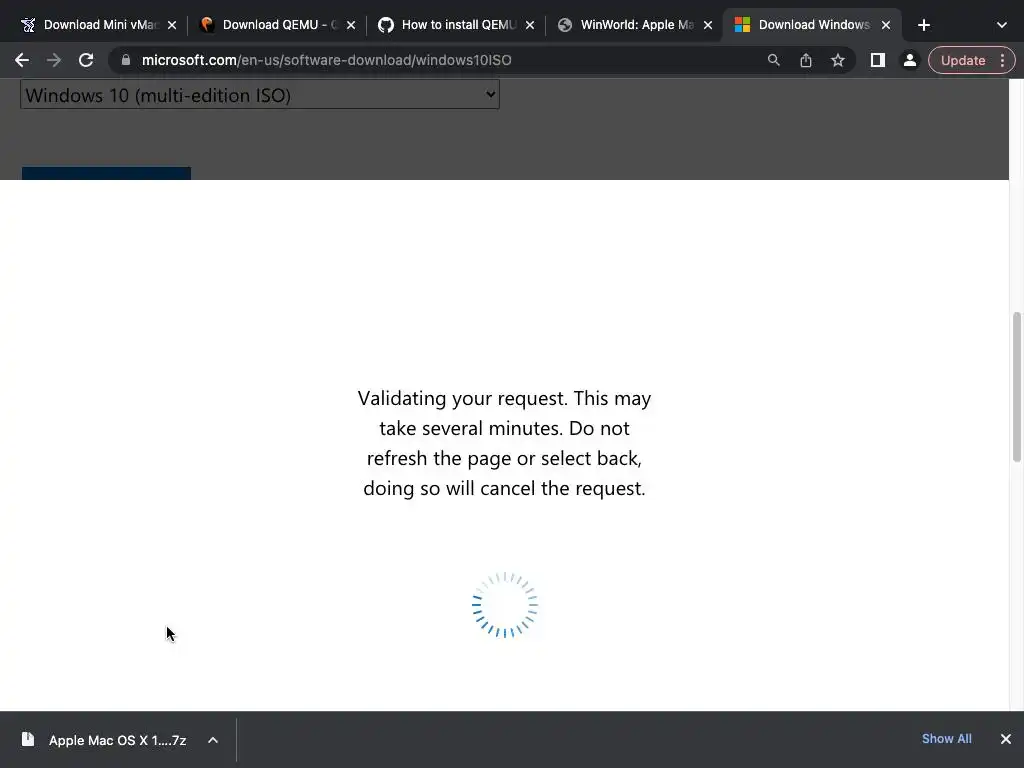Toggle the browser side panel
The height and width of the screenshot is (768, 1024).
pos(878,60)
